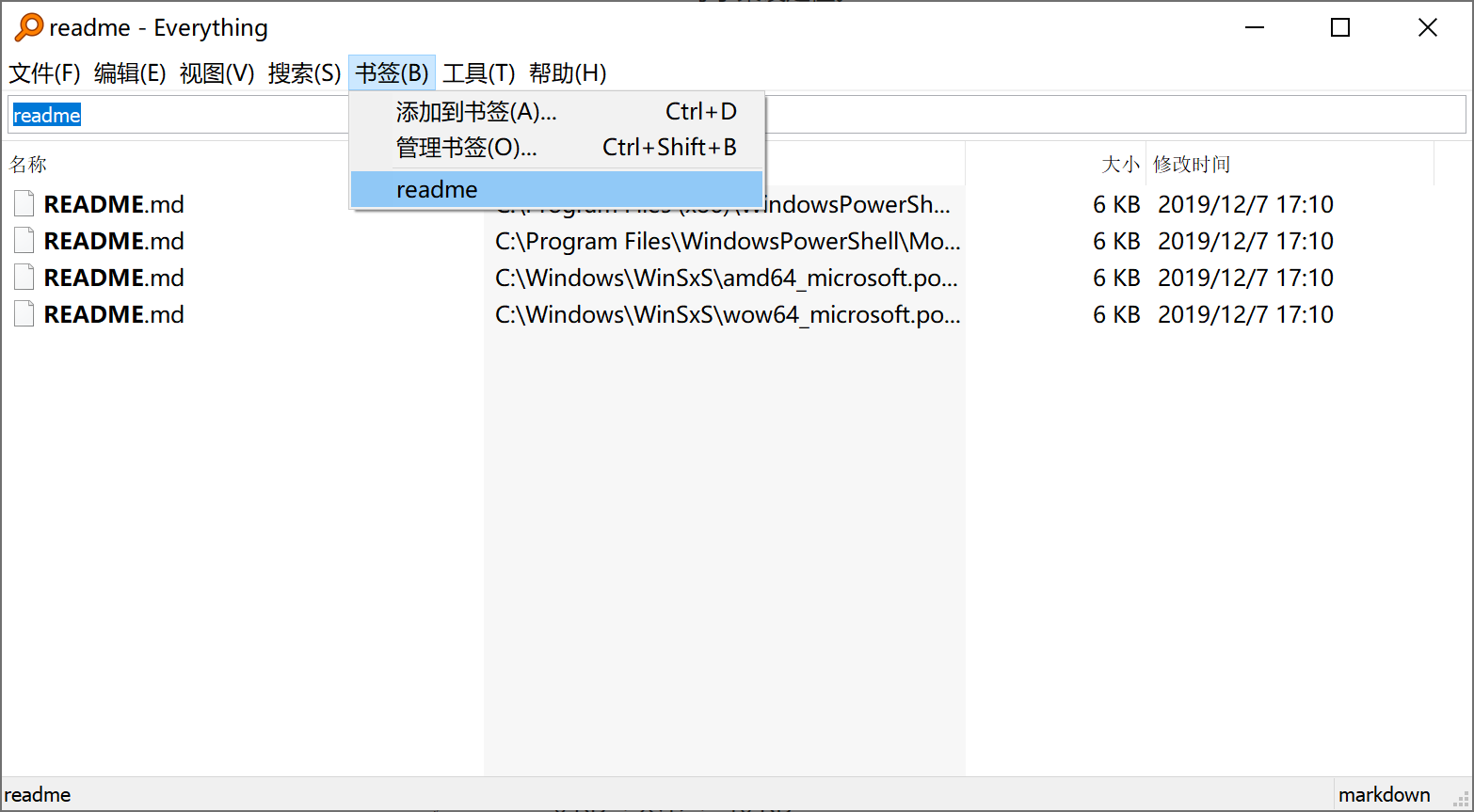The width and height of the screenshot is (1474, 812).
Task: Click file icon of wow64_microsoft README.md
Action: [x=24, y=314]
